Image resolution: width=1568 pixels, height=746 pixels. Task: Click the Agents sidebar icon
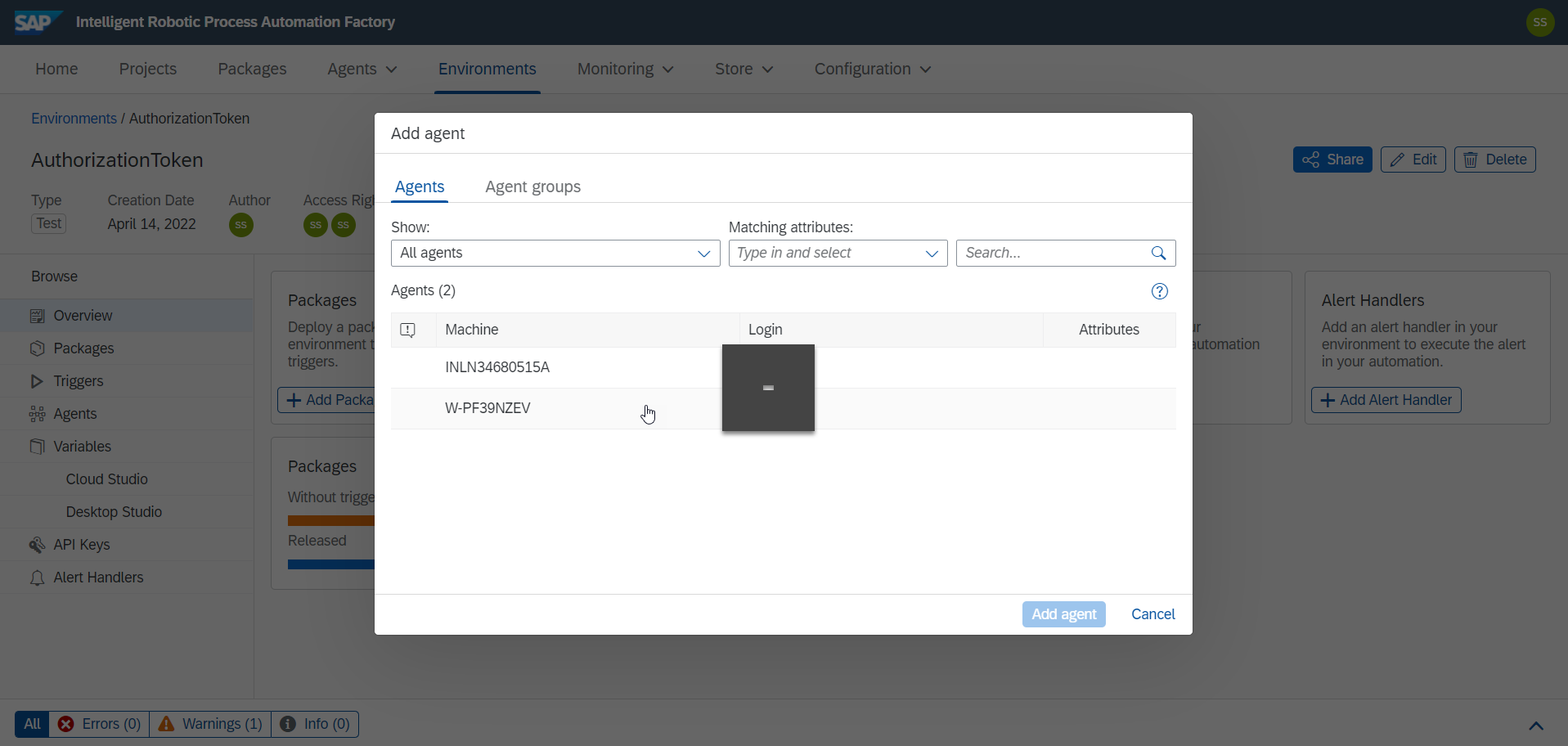(x=37, y=414)
